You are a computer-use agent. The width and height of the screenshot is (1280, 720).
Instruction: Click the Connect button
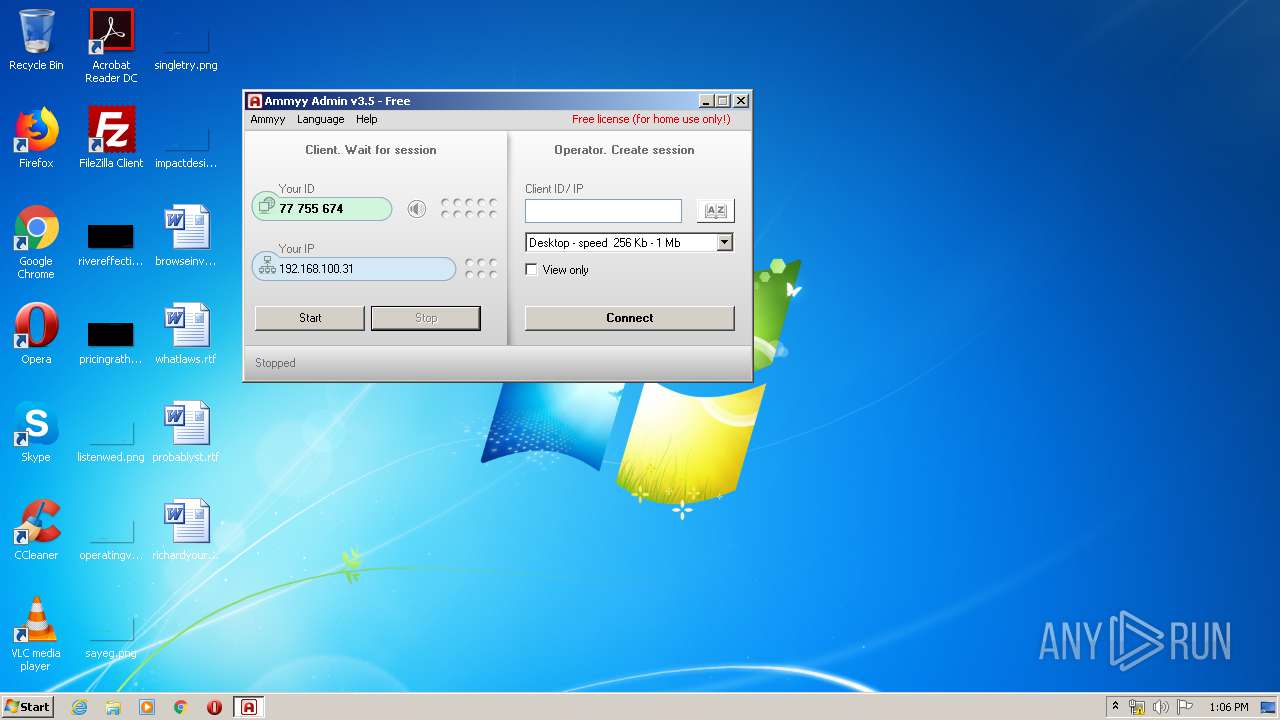point(630,318)
